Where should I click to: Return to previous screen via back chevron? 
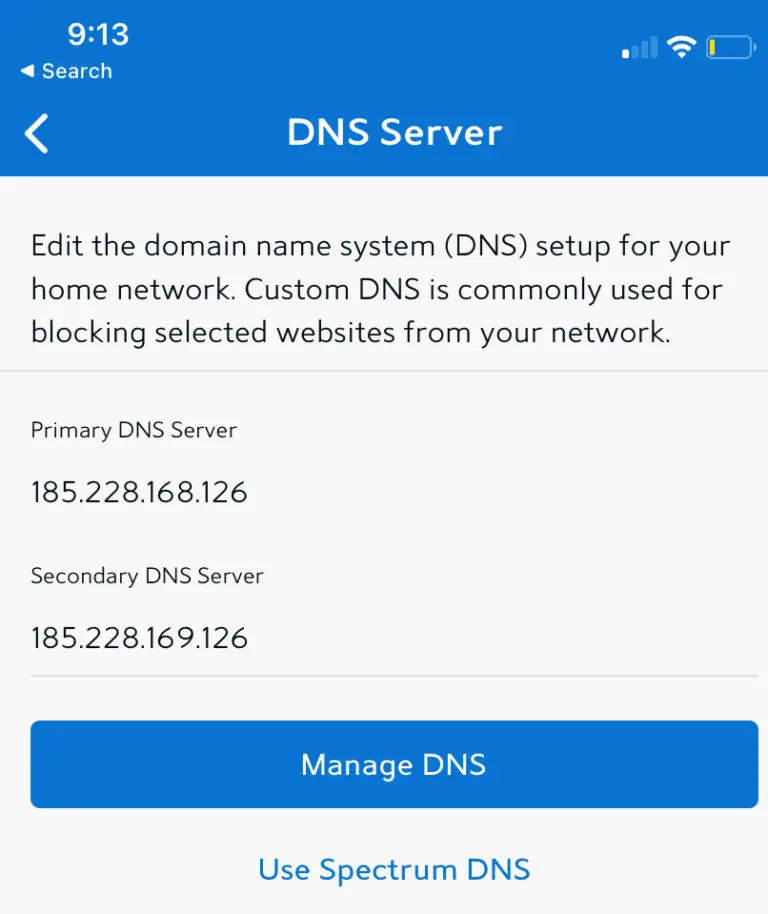point(37,132)
